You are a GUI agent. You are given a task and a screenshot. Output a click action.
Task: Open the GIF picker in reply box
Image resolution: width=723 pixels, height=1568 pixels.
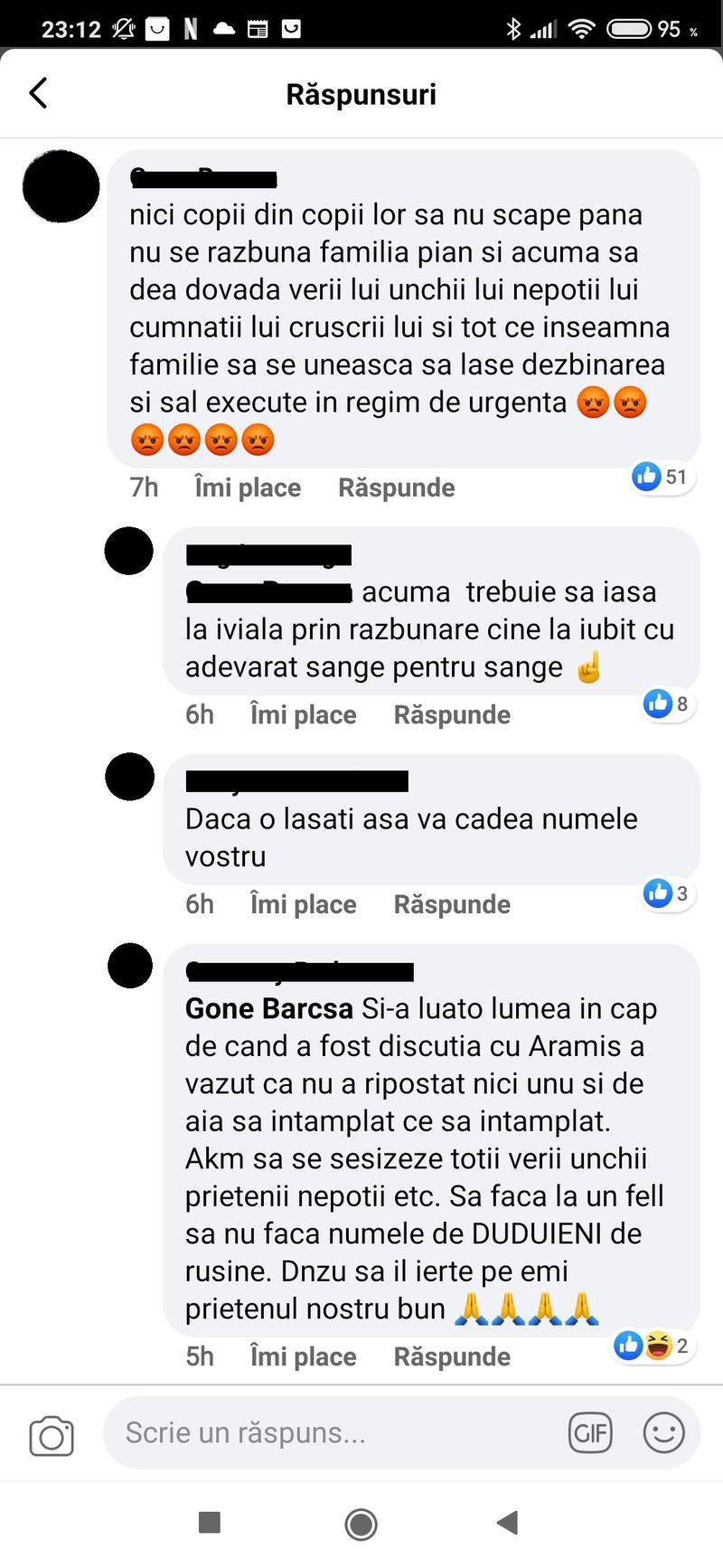click(590, 1432)
